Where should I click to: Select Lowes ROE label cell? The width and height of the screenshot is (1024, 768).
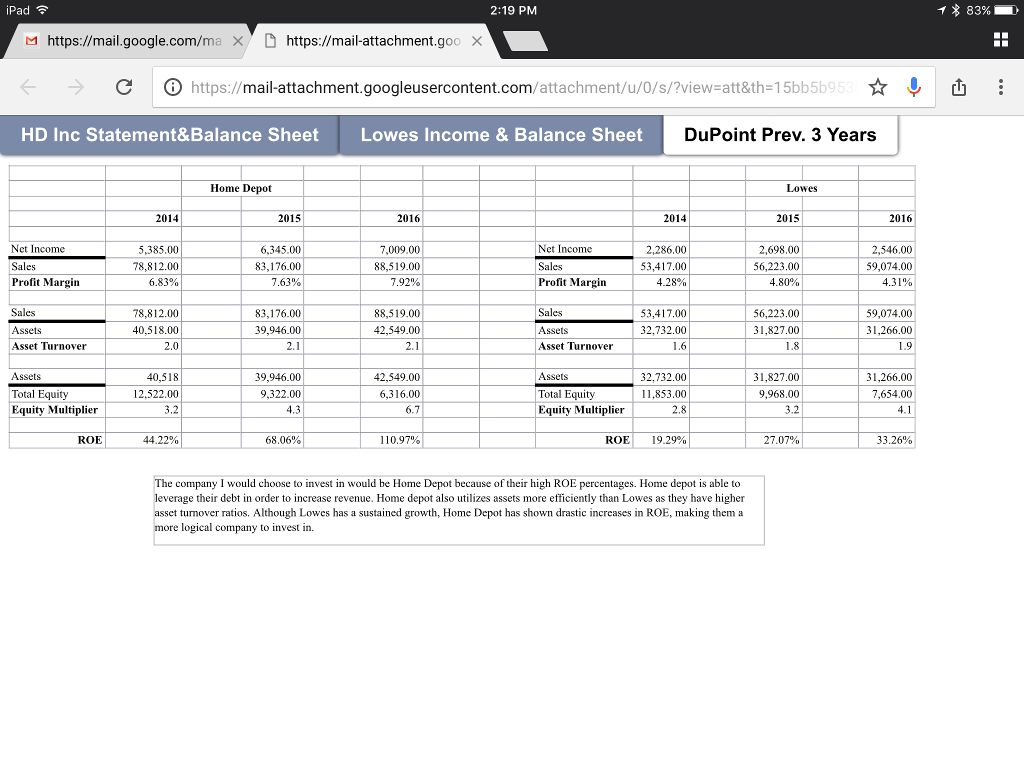584,440
